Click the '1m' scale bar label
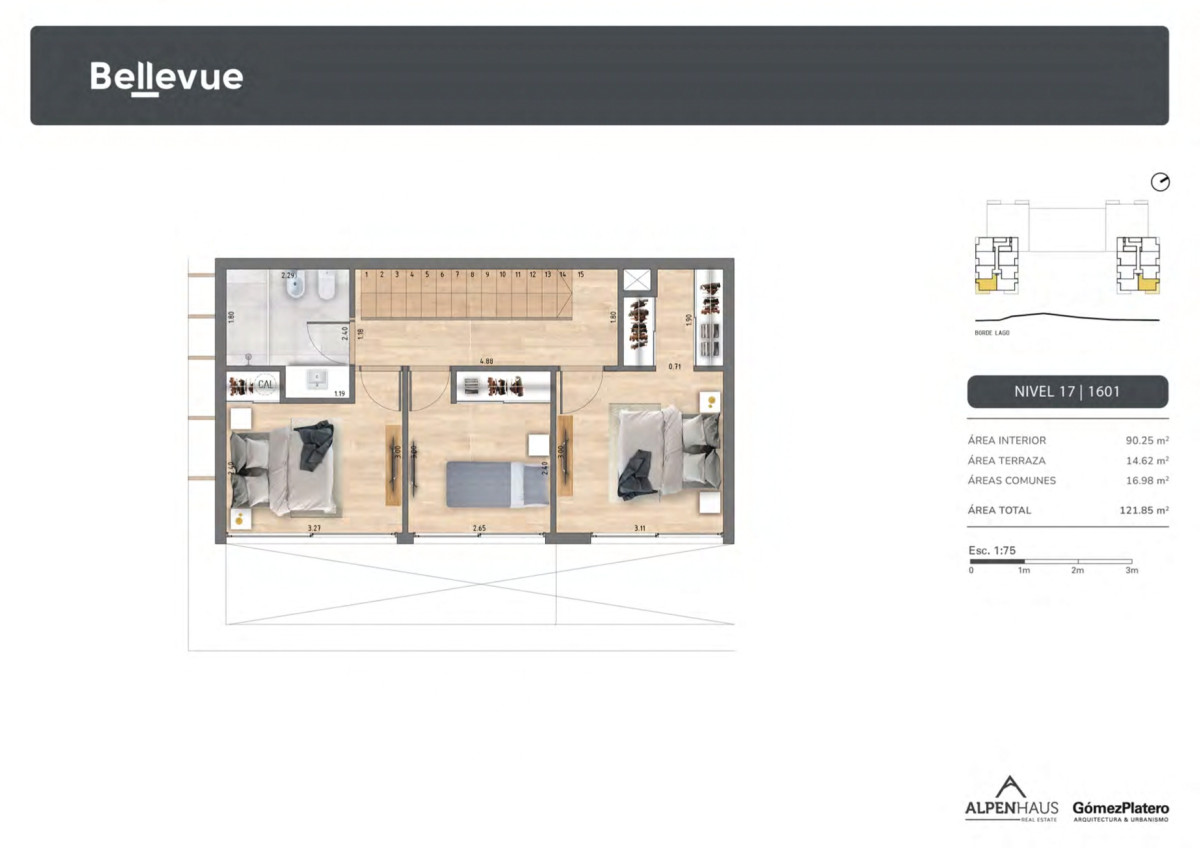 1024,571
